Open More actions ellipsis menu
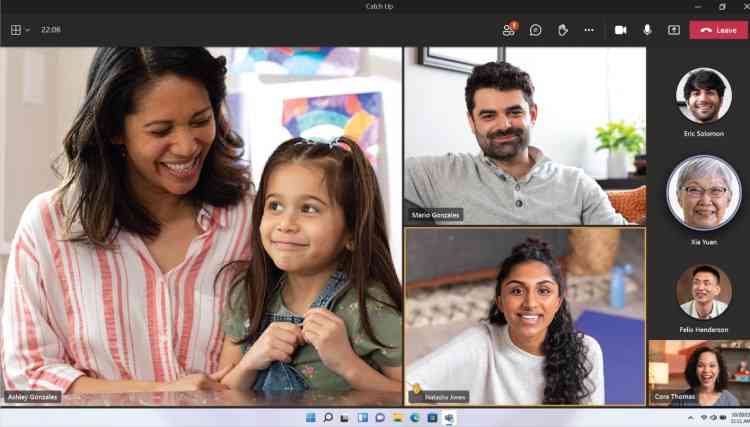 [589, 30]
